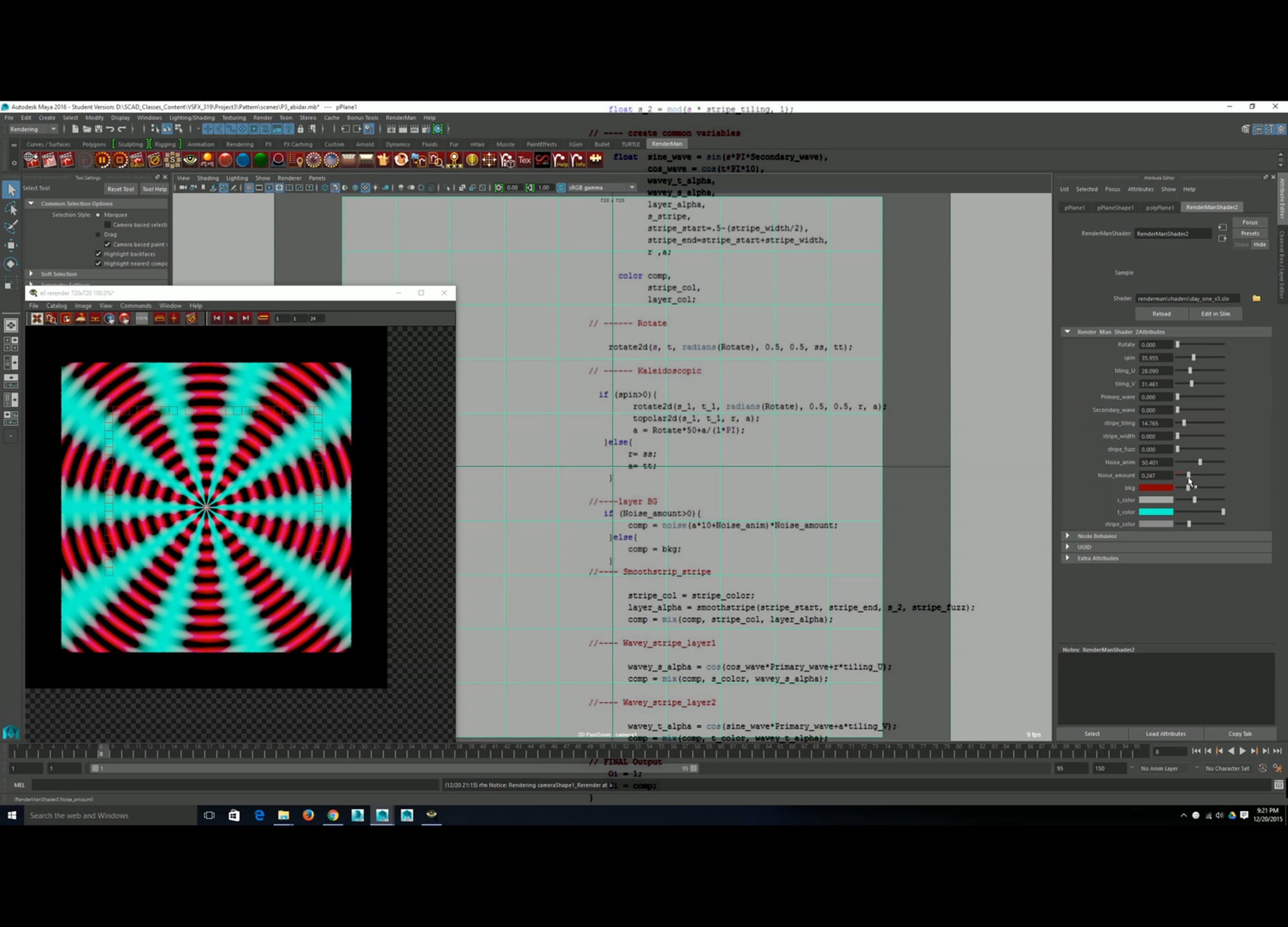
Task: Click the RenderMan Info shelf icon
Action: (577, 160)
